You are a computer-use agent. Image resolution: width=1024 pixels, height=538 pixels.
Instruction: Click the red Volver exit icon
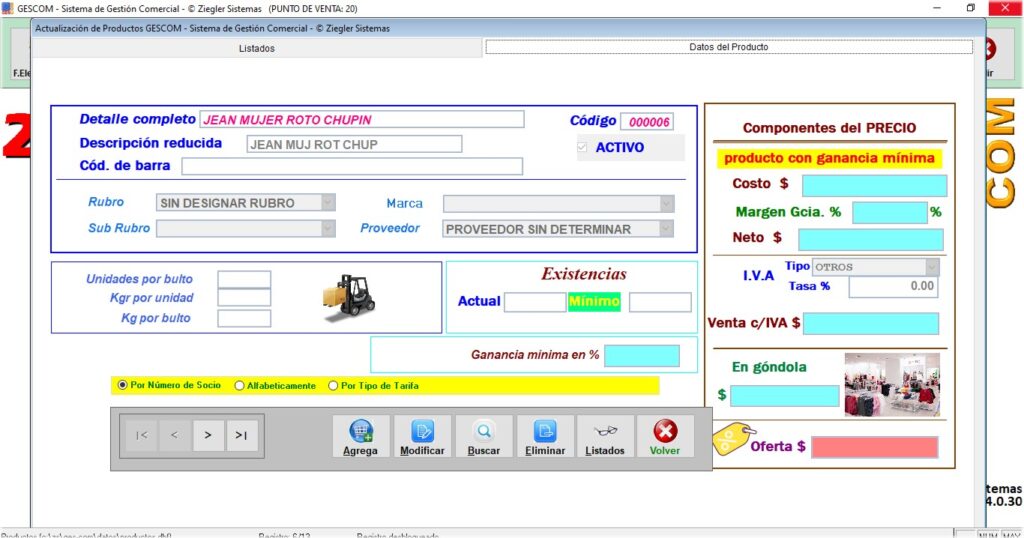tap(665, 431)
